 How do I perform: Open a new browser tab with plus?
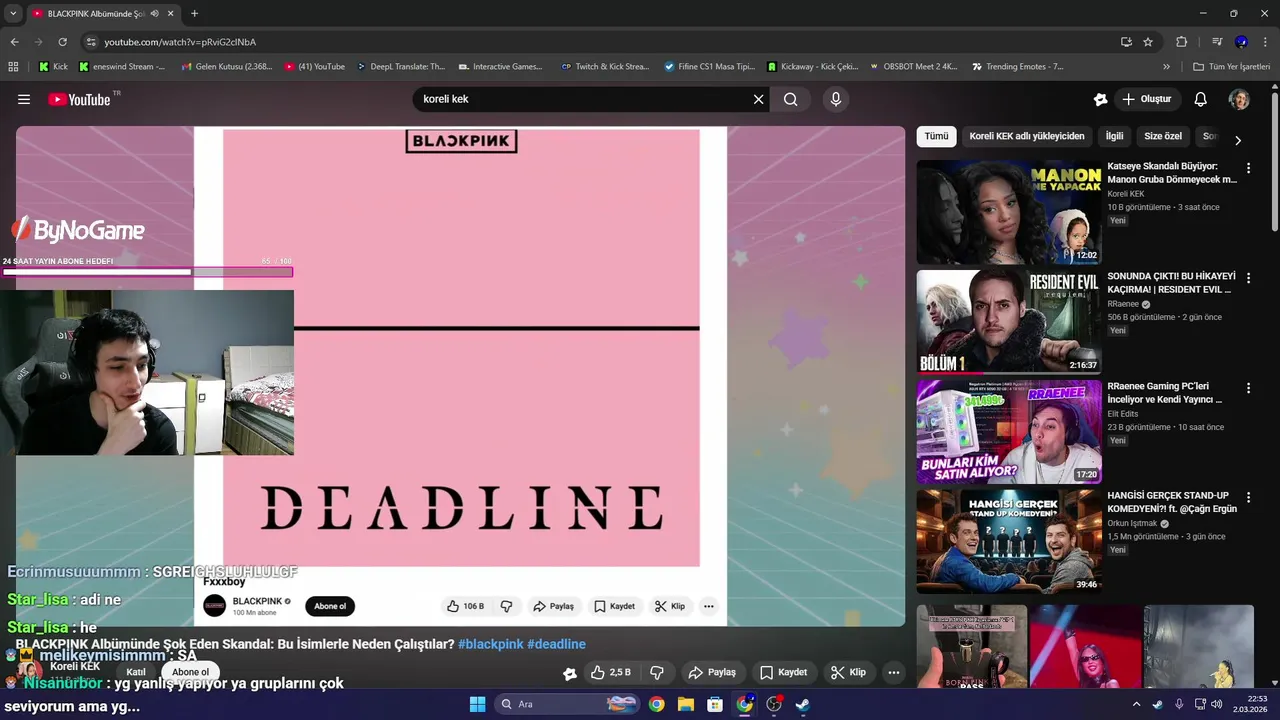(x=194, y=13)
